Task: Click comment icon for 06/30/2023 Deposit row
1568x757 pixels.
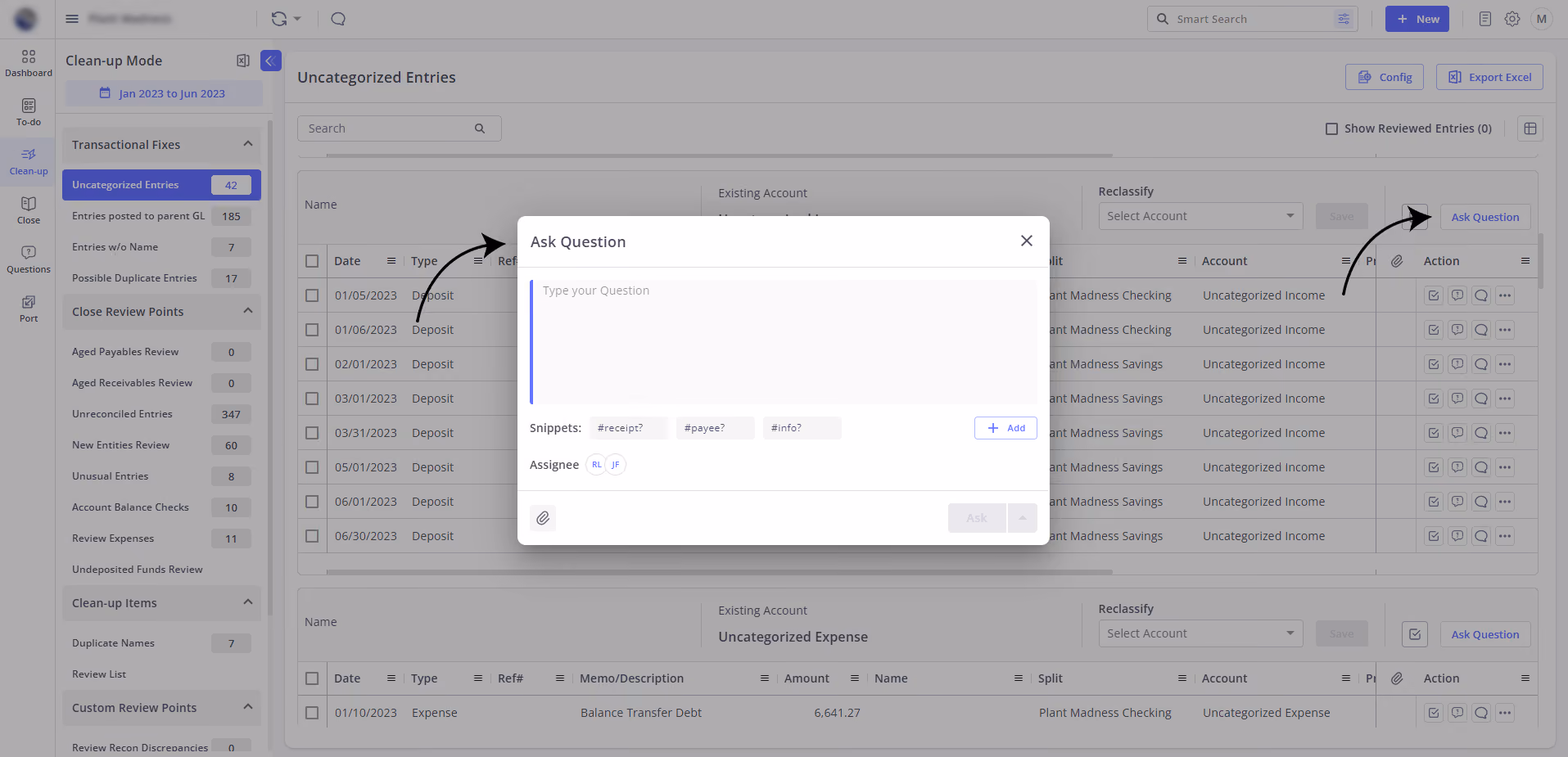Action: coord(1481,536)
